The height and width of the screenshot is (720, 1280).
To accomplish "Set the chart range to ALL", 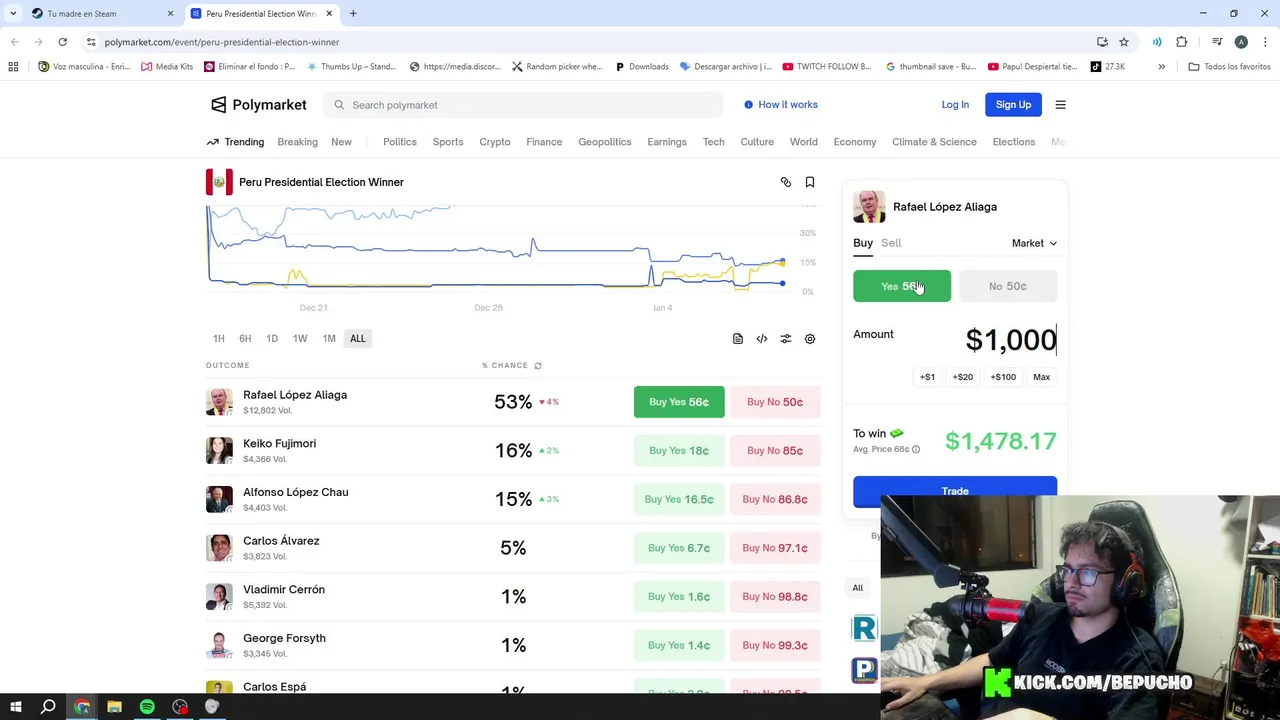I will [358, 339].
